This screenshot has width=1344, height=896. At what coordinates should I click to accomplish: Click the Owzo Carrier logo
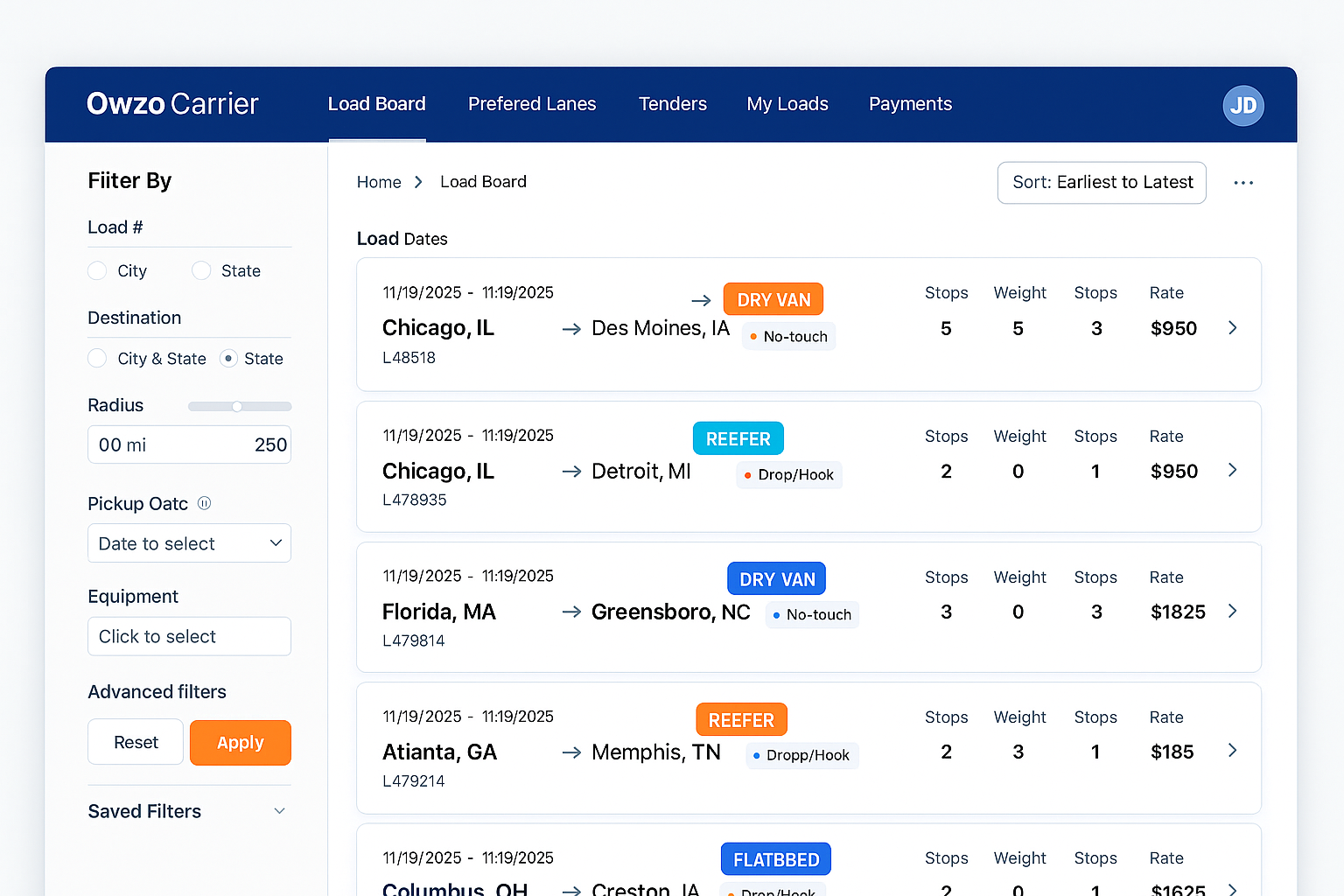pyautogui.click(x=172, y=104)
